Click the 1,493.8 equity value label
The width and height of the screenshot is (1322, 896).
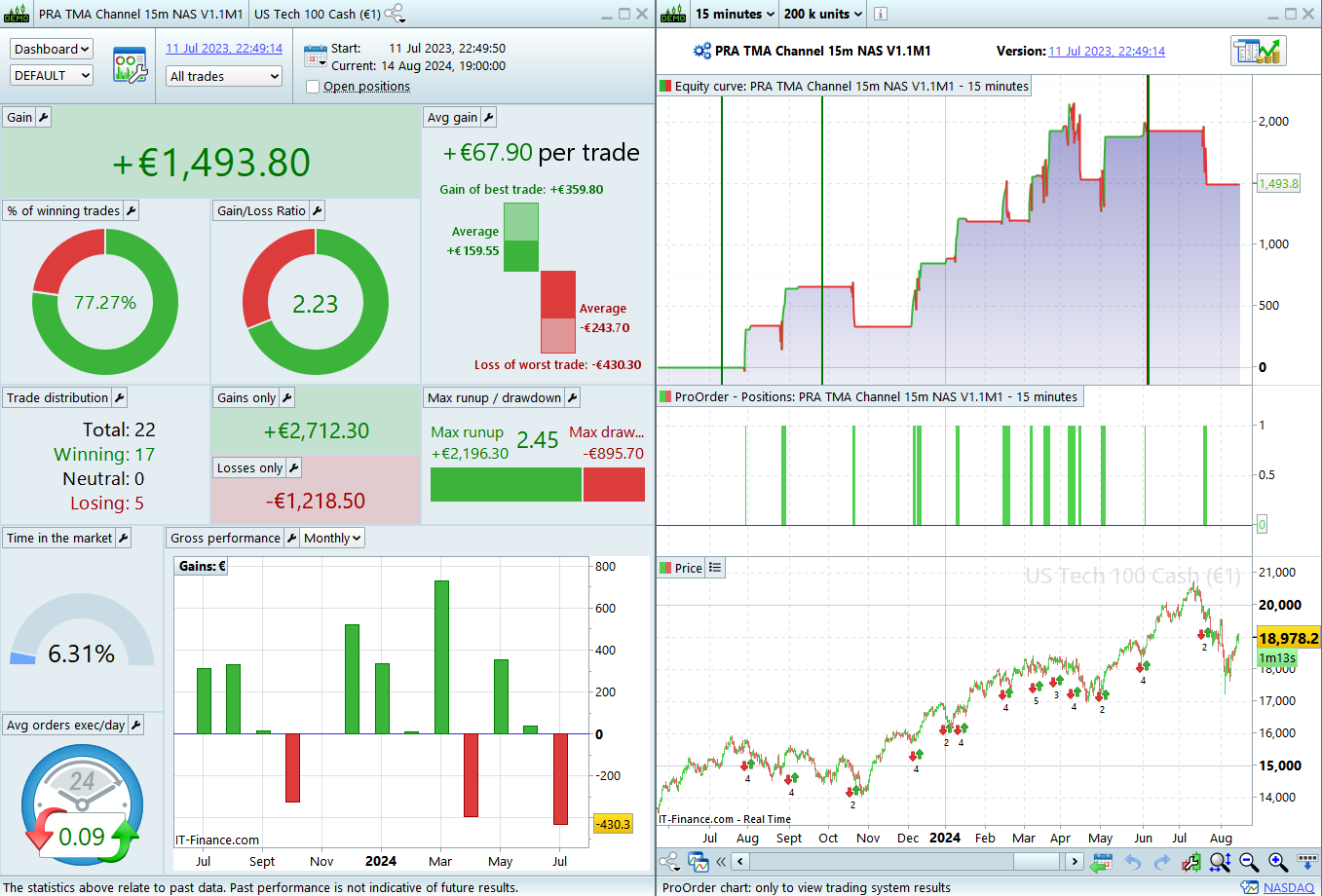tap(1278, 183)
